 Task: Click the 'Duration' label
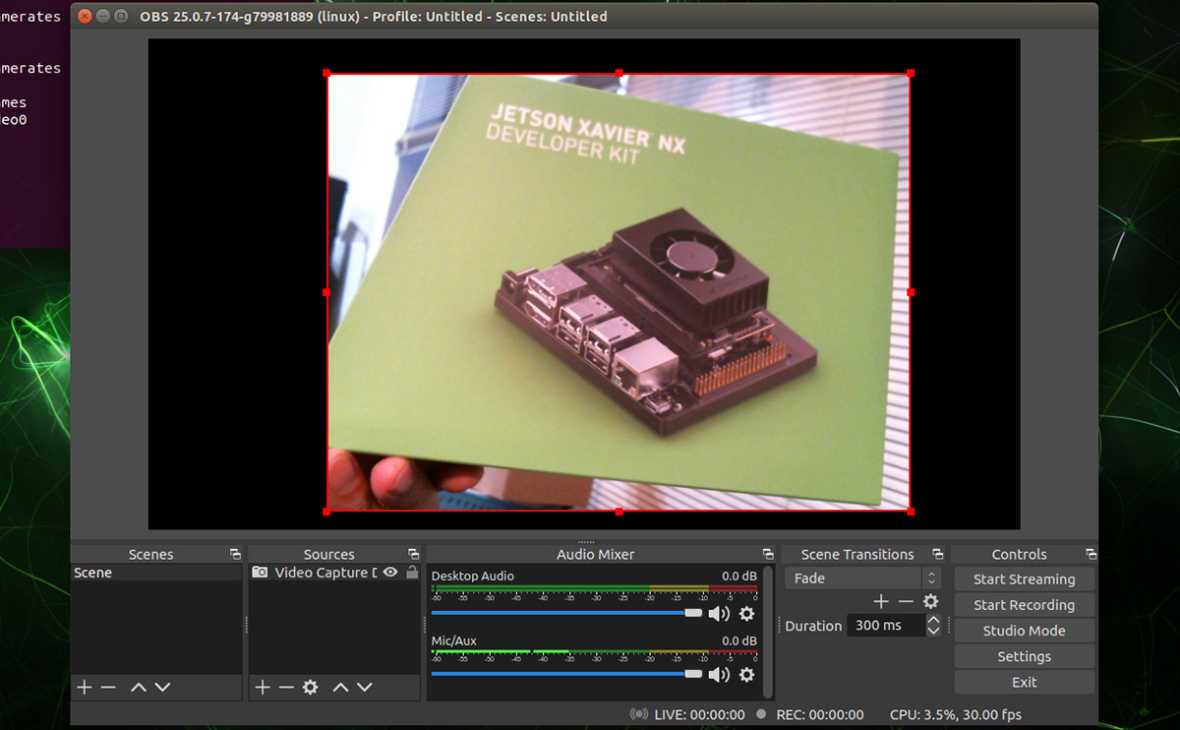(813, 625)
